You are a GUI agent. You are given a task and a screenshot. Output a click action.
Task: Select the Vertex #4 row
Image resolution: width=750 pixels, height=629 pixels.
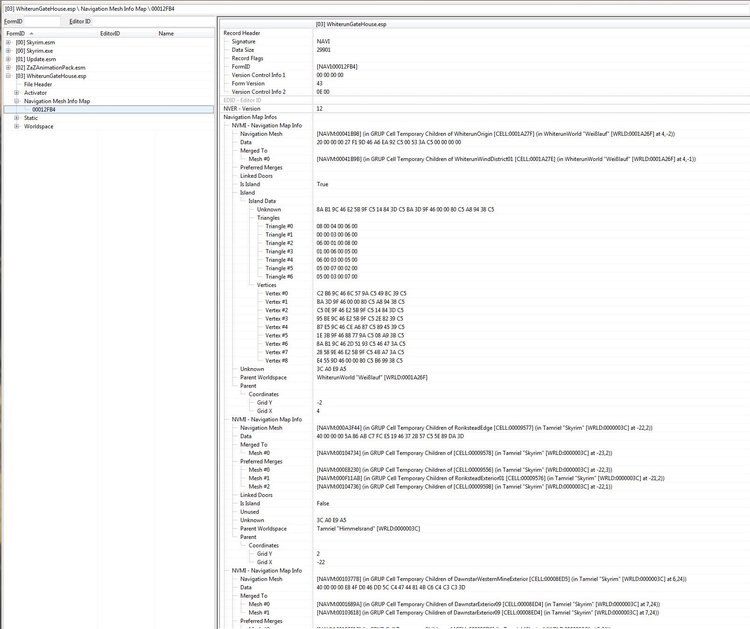(483, 327)
